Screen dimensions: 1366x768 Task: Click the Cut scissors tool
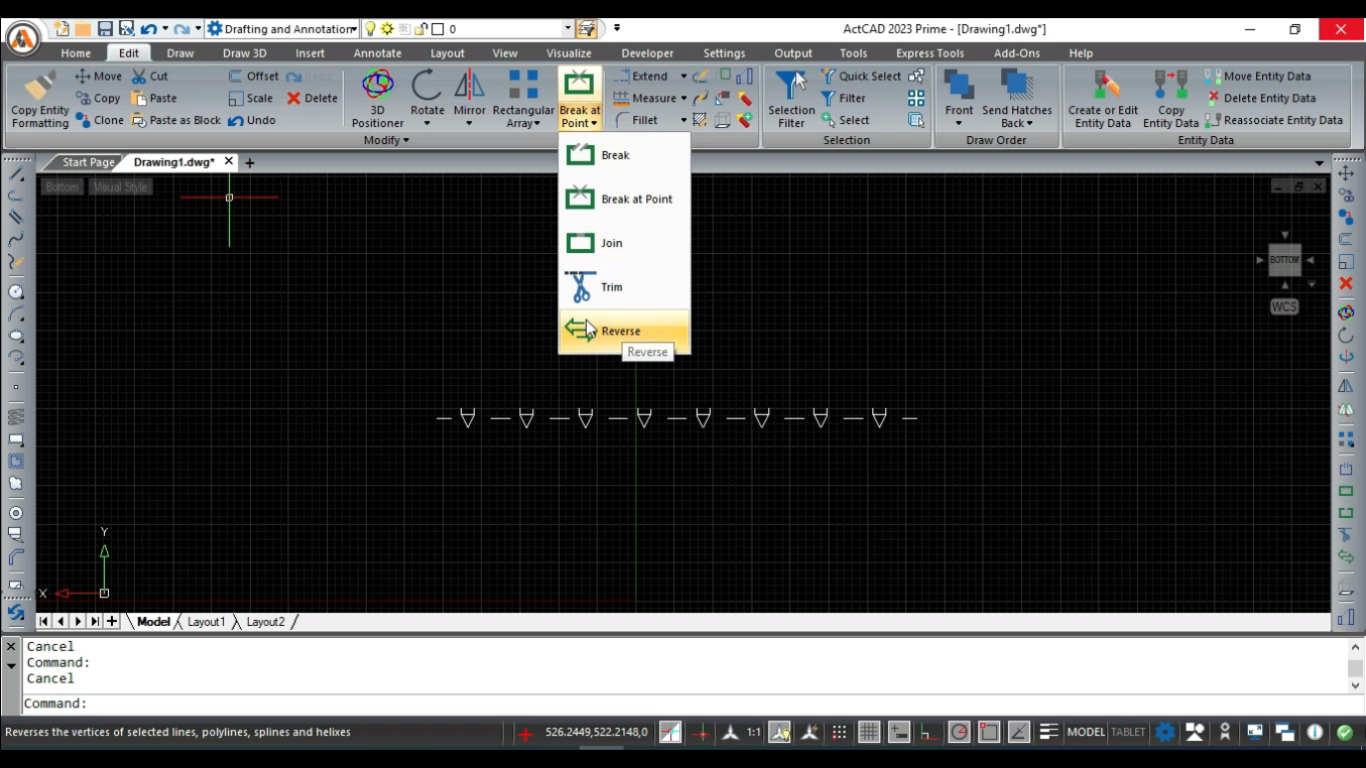pyautogui.click(x=150, y=76)
